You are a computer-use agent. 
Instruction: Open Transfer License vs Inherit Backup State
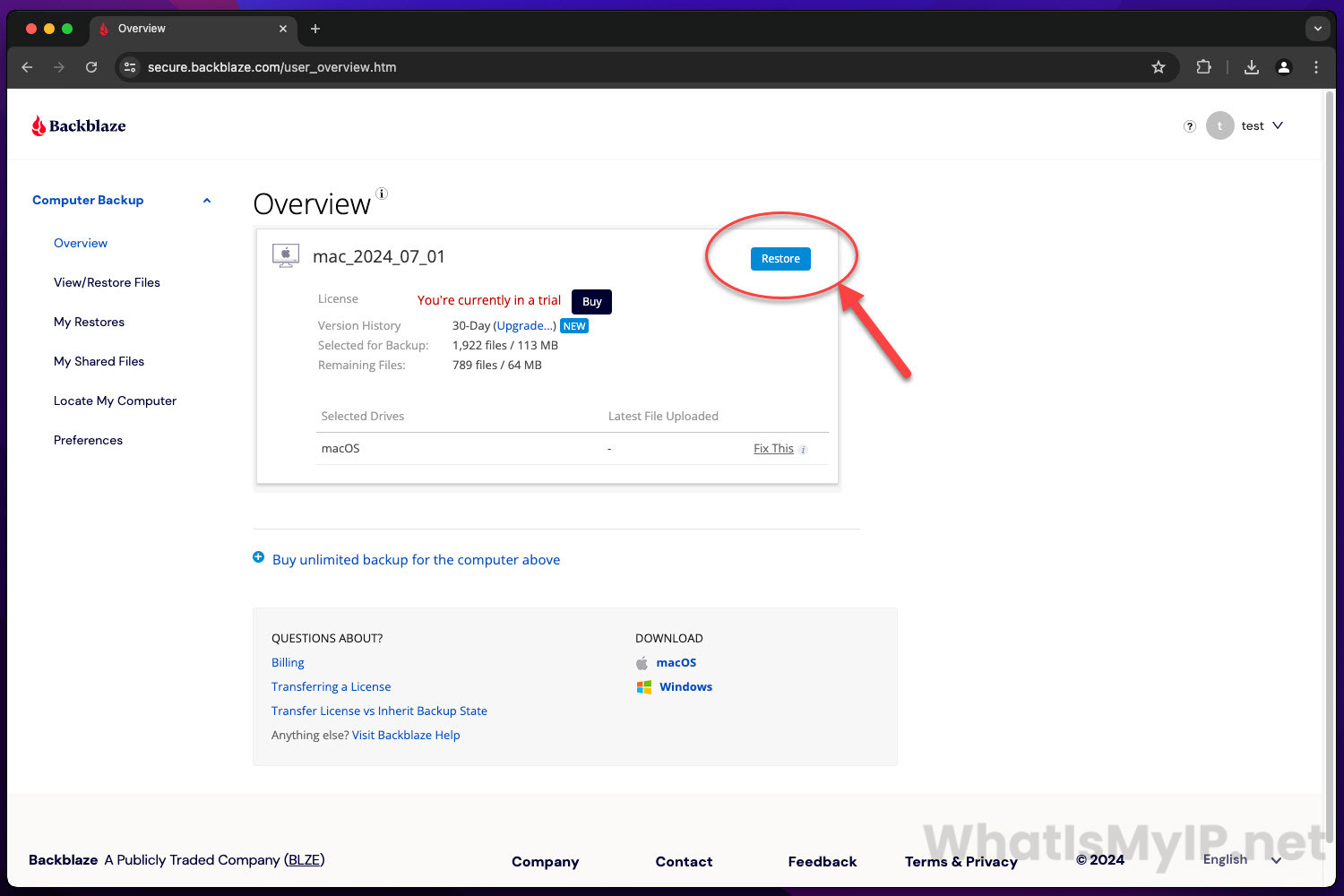coord(379,711)
